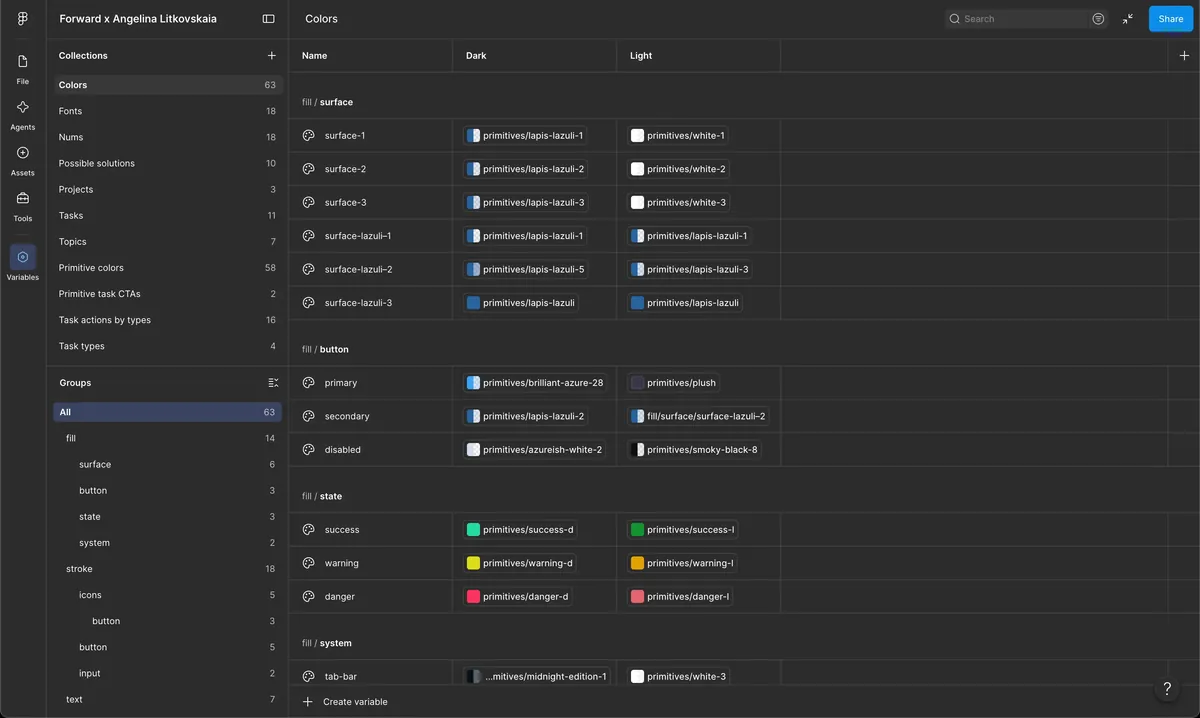Click the palette icon of tab-bar
1200x718 pixels.
(x=308, y=677)
